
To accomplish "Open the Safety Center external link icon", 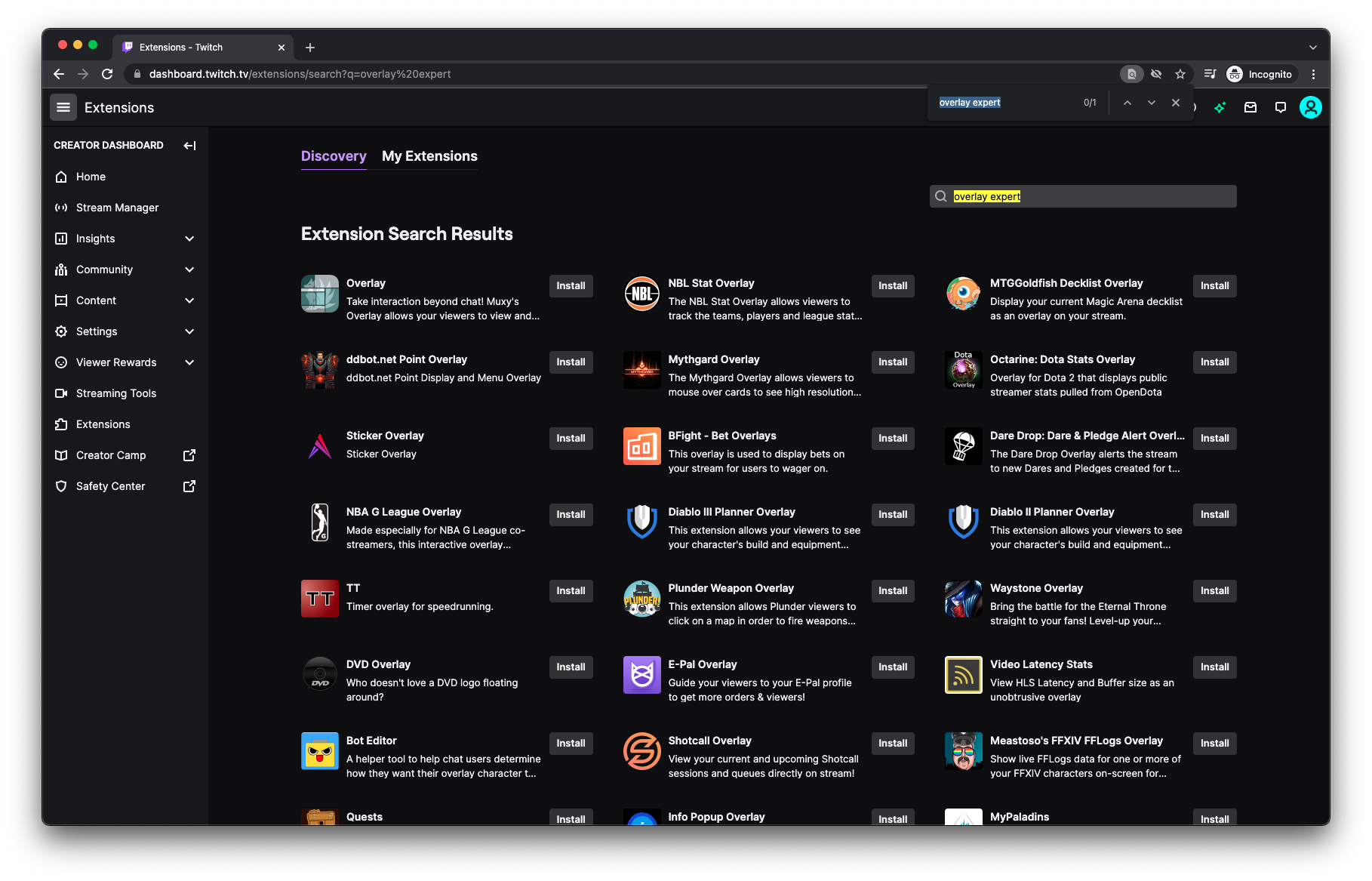I will 189,486.
